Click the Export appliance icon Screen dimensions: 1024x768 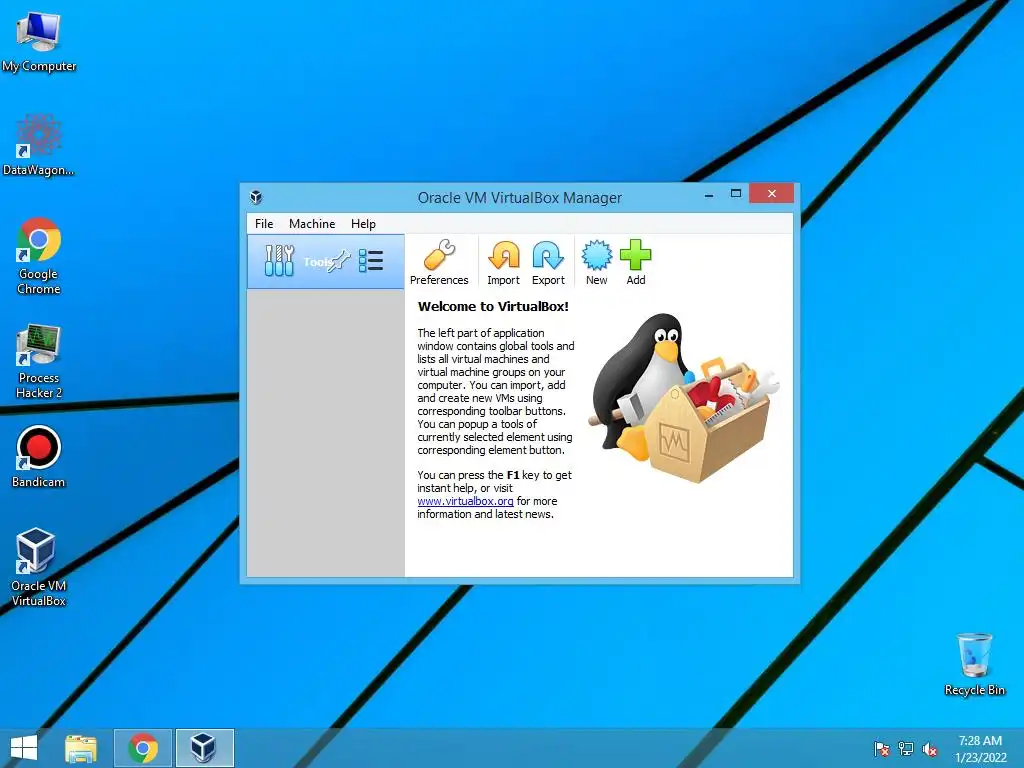click(x=548, y=262)
